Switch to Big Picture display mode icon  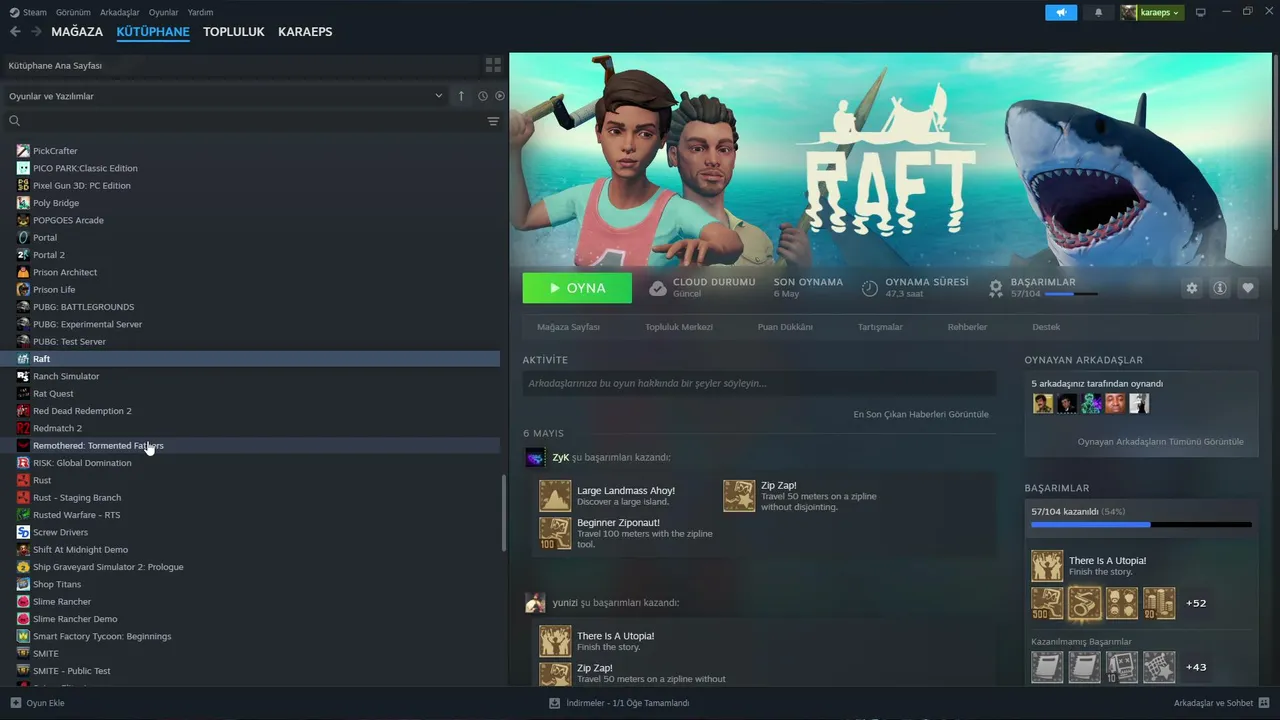1201,12
